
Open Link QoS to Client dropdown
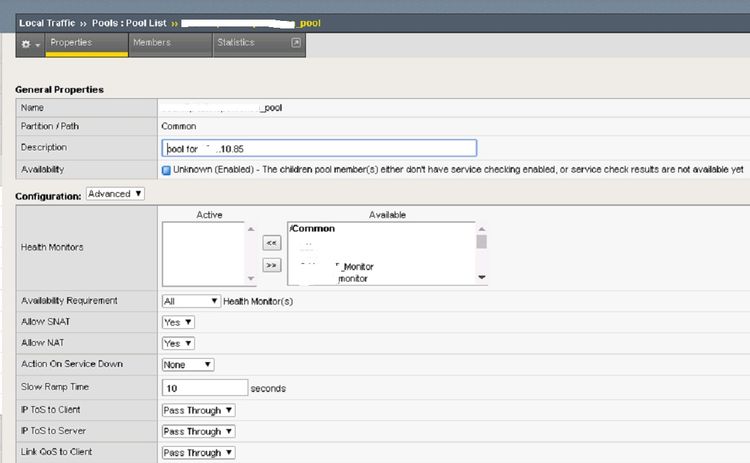[199, 453]
